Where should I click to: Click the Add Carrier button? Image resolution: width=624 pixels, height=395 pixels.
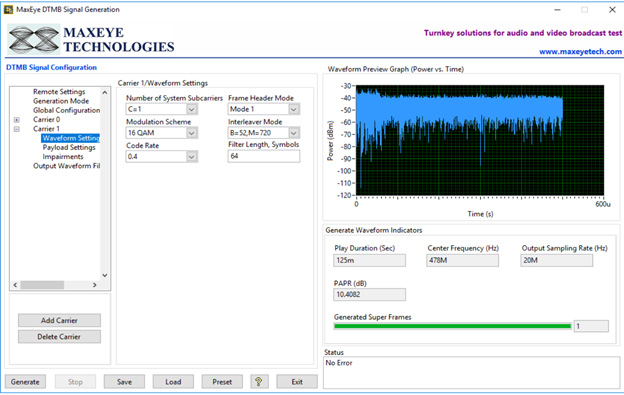(59, 320)
